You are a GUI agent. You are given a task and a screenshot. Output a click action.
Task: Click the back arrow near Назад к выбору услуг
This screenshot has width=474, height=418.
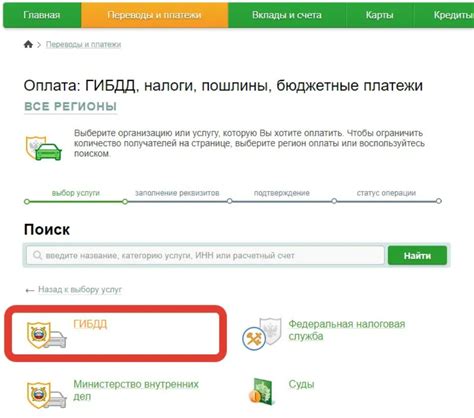coord(30,290)
